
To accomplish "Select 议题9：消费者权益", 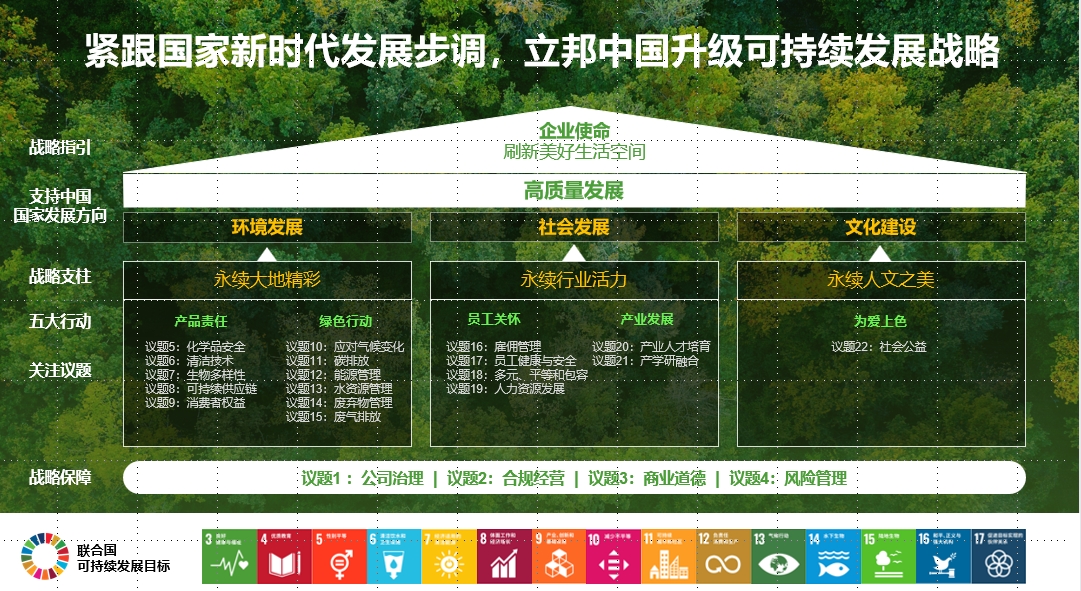I will coord(195,403).
